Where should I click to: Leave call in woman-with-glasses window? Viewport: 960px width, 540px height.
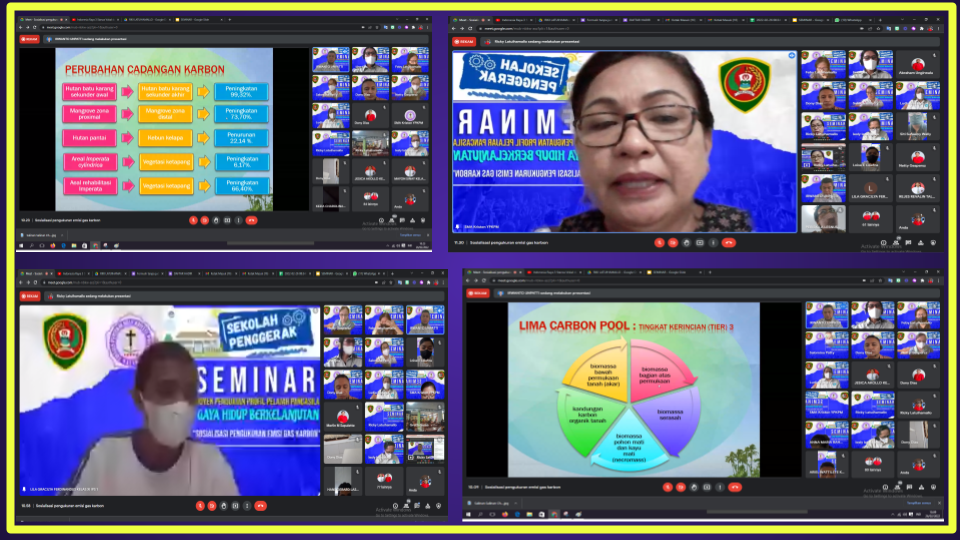(729, 242)
